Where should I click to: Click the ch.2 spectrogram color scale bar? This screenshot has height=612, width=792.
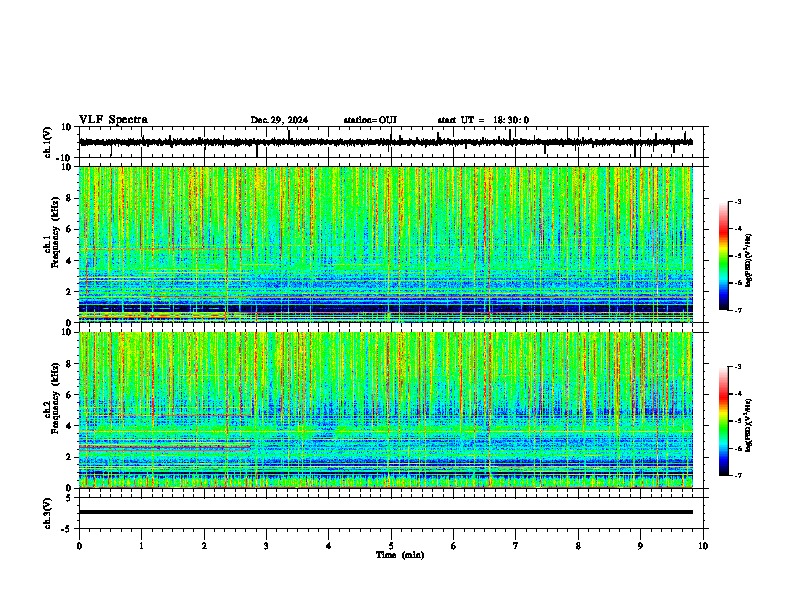724,421
